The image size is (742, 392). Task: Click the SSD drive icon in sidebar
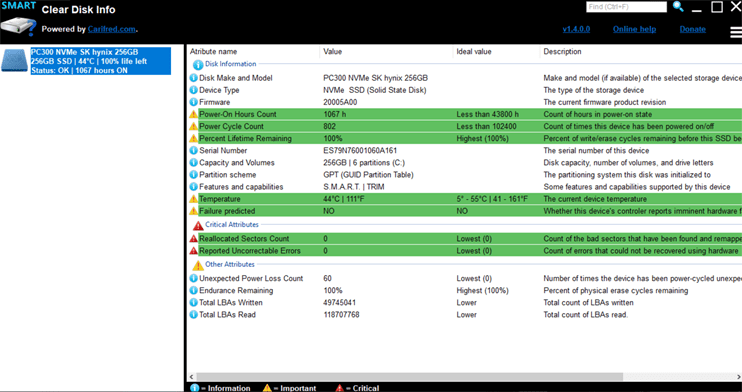click(x=15, y=60)
